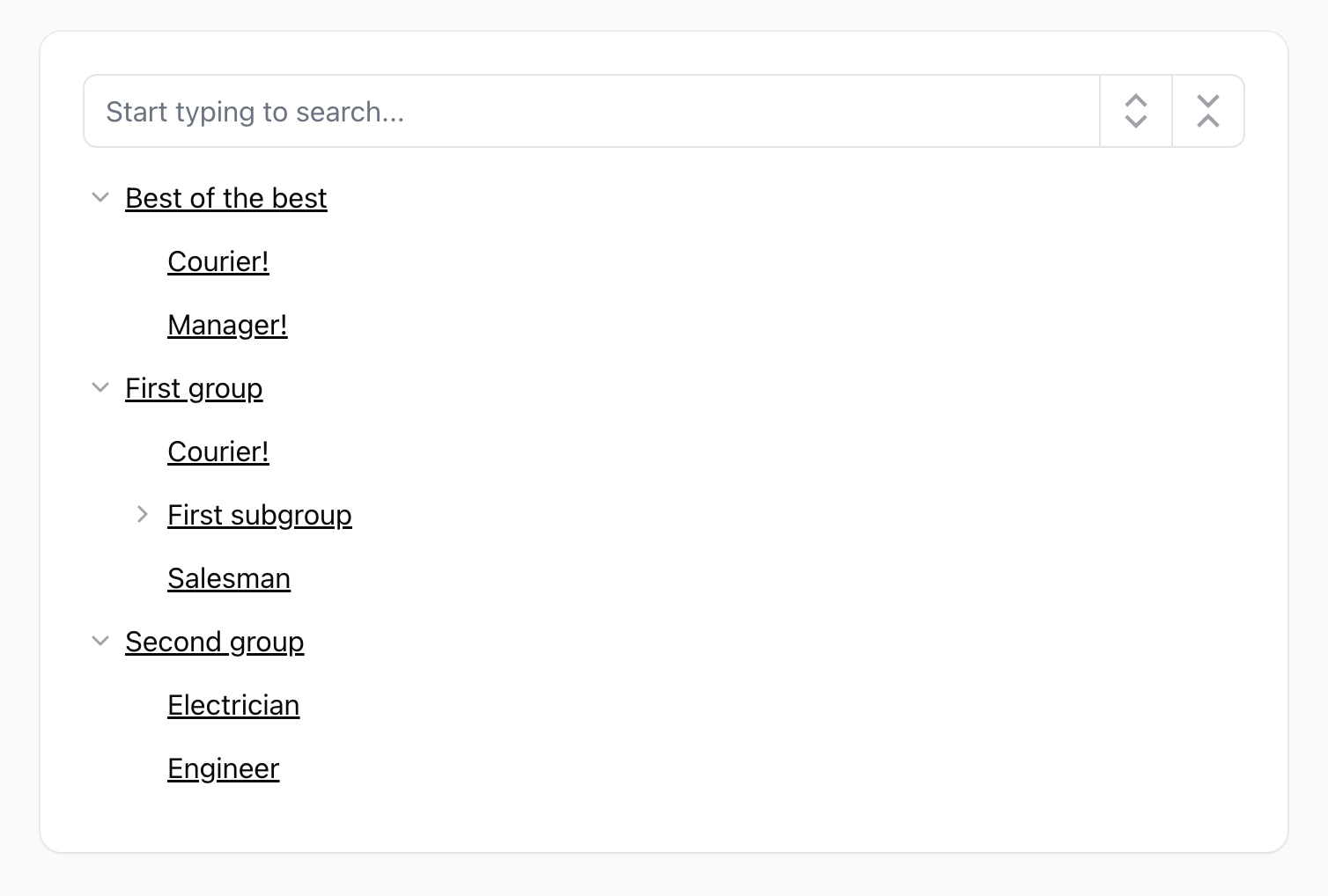Select the 'Manager!' item
Image resolution: width=1328 pixels, height=896 pixels.
click(226, 325)
